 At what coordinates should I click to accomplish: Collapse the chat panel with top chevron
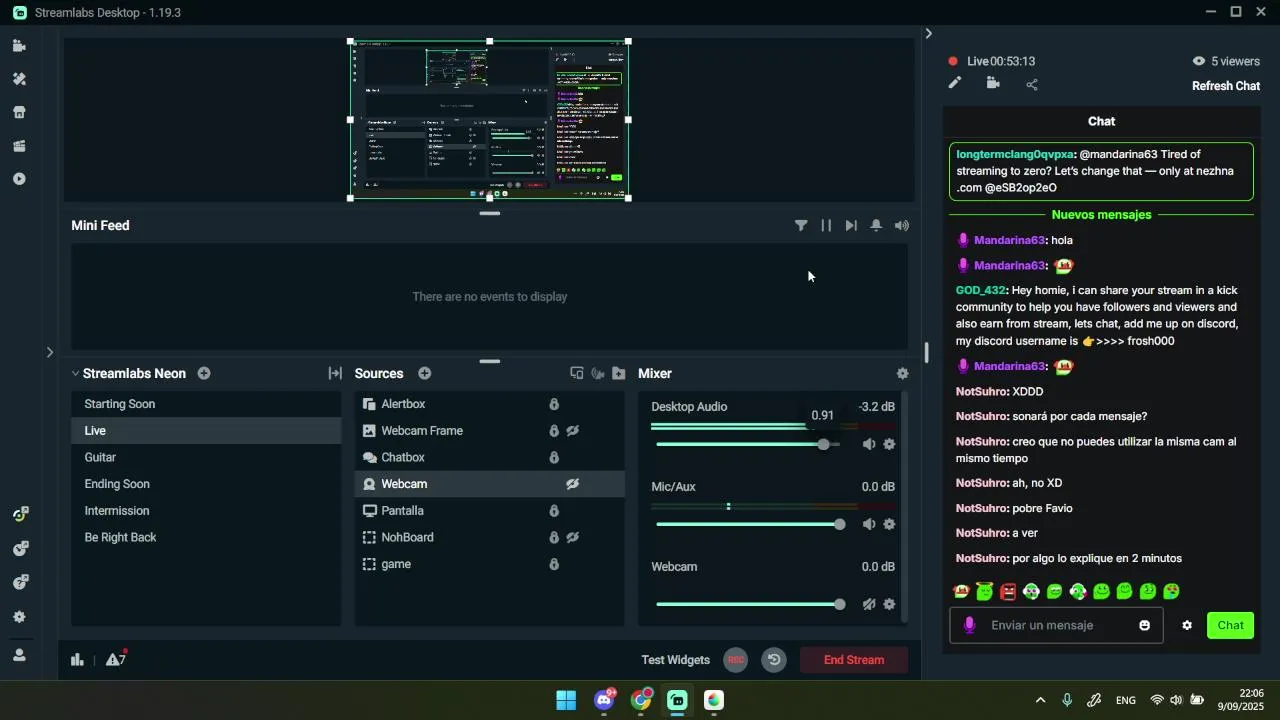point(928,34)
